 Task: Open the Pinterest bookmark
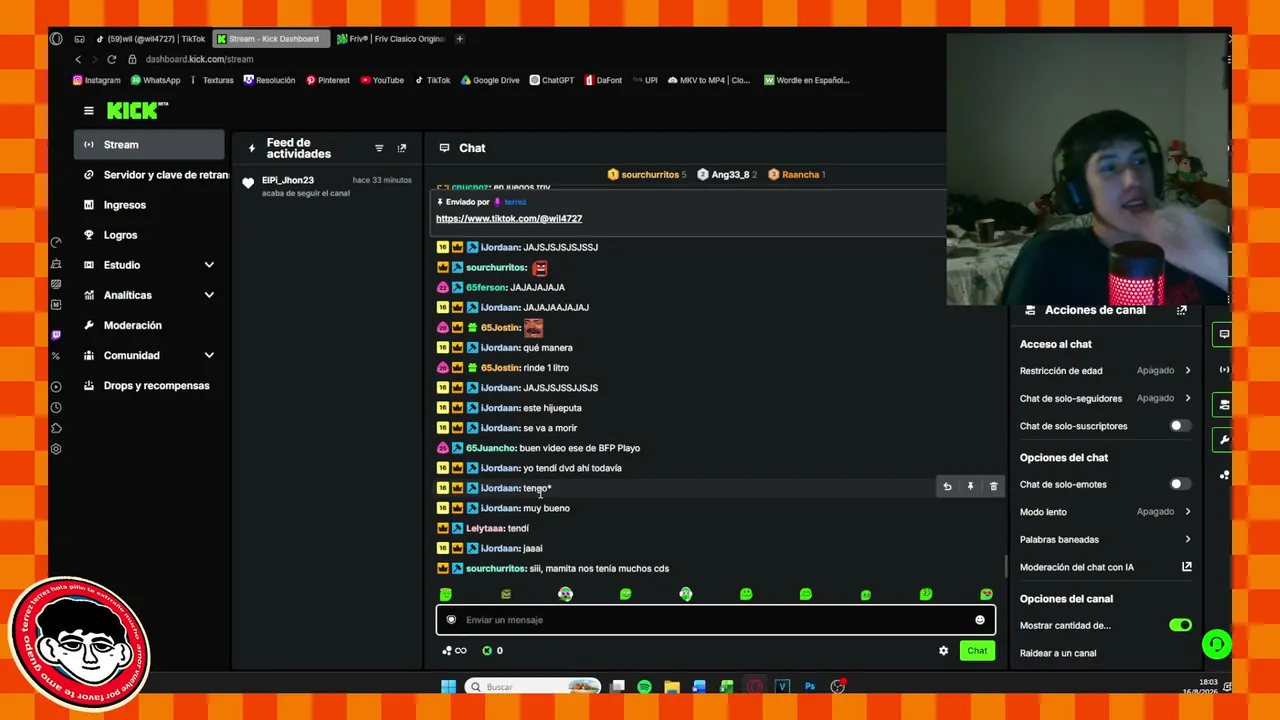coord(328,80)
